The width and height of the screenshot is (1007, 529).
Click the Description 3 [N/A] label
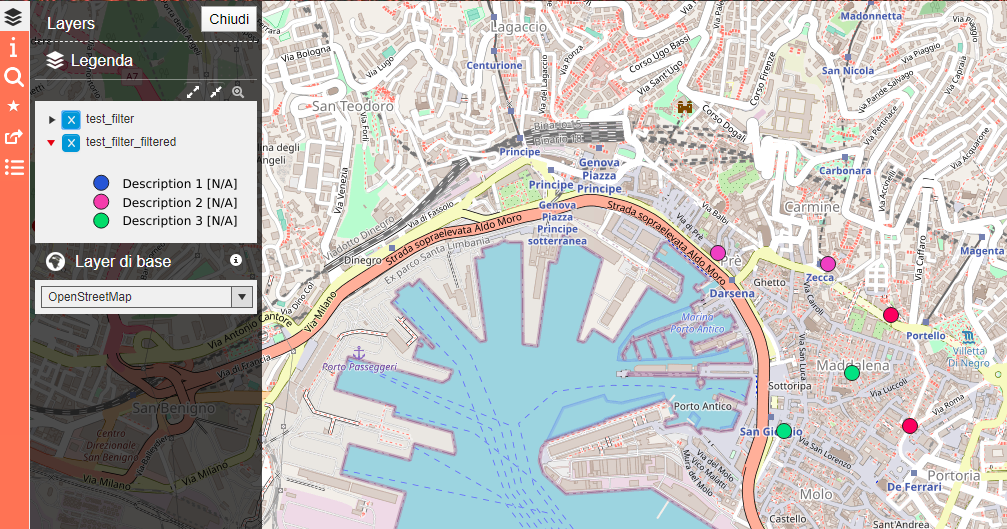coord(180,221)
